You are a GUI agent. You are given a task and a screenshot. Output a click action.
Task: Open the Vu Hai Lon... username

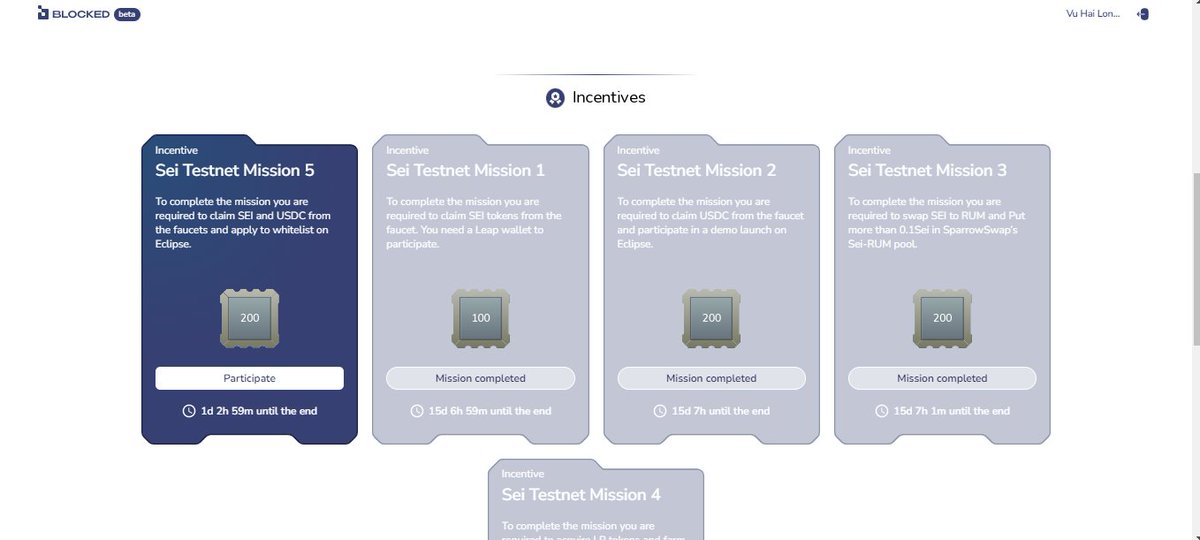tap(1093, 14)
